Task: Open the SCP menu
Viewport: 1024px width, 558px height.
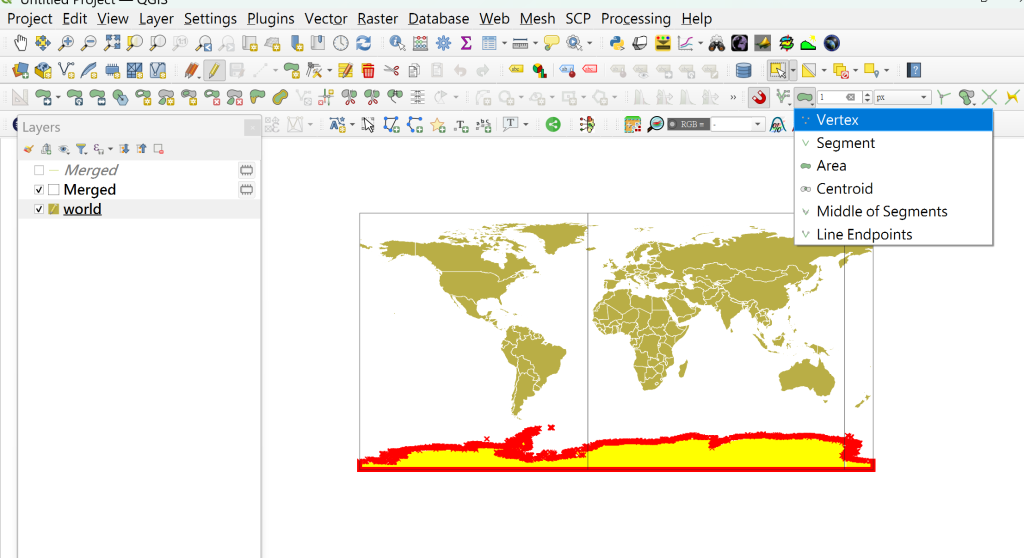Action: 578,19
